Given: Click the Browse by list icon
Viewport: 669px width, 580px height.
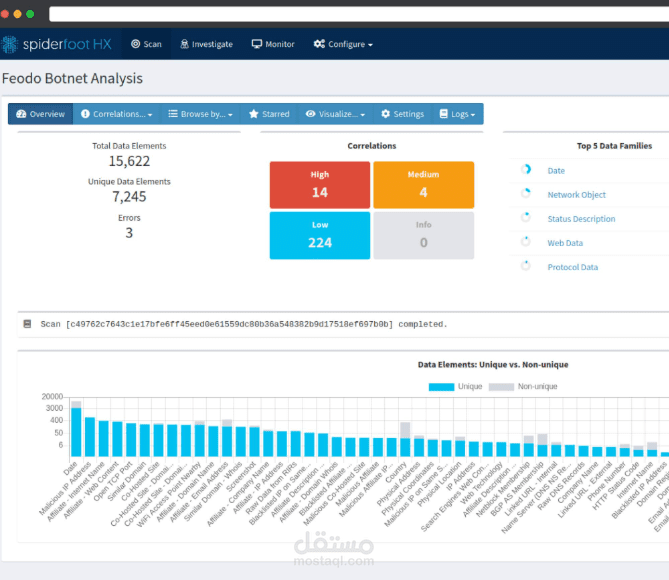Looking at the screenshot, I should (173, 114).
